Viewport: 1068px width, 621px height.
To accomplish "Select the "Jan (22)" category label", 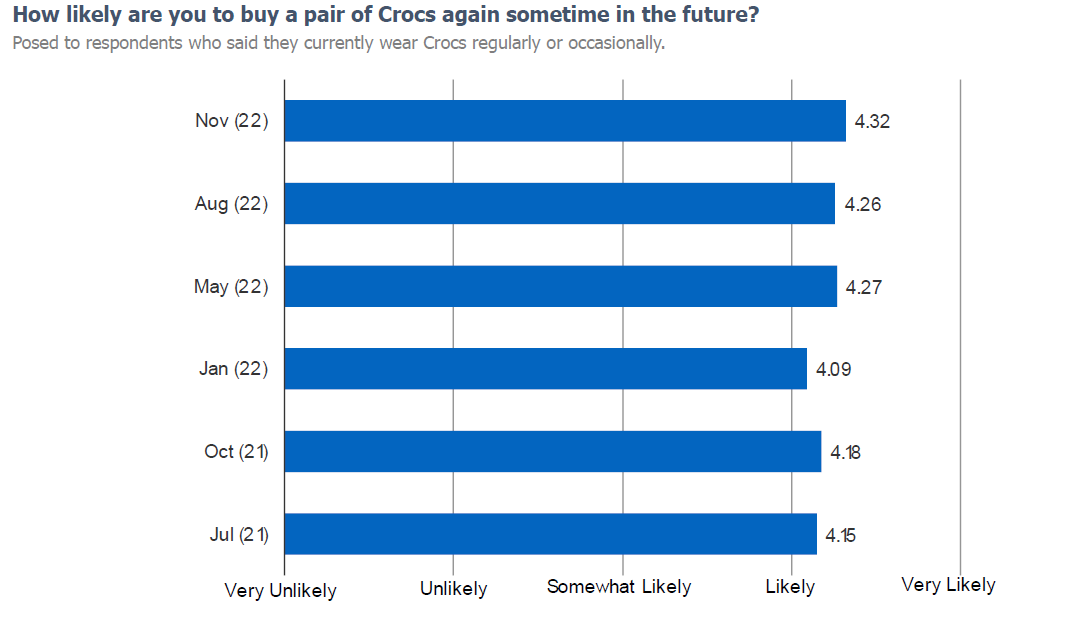I will point(234,369).
